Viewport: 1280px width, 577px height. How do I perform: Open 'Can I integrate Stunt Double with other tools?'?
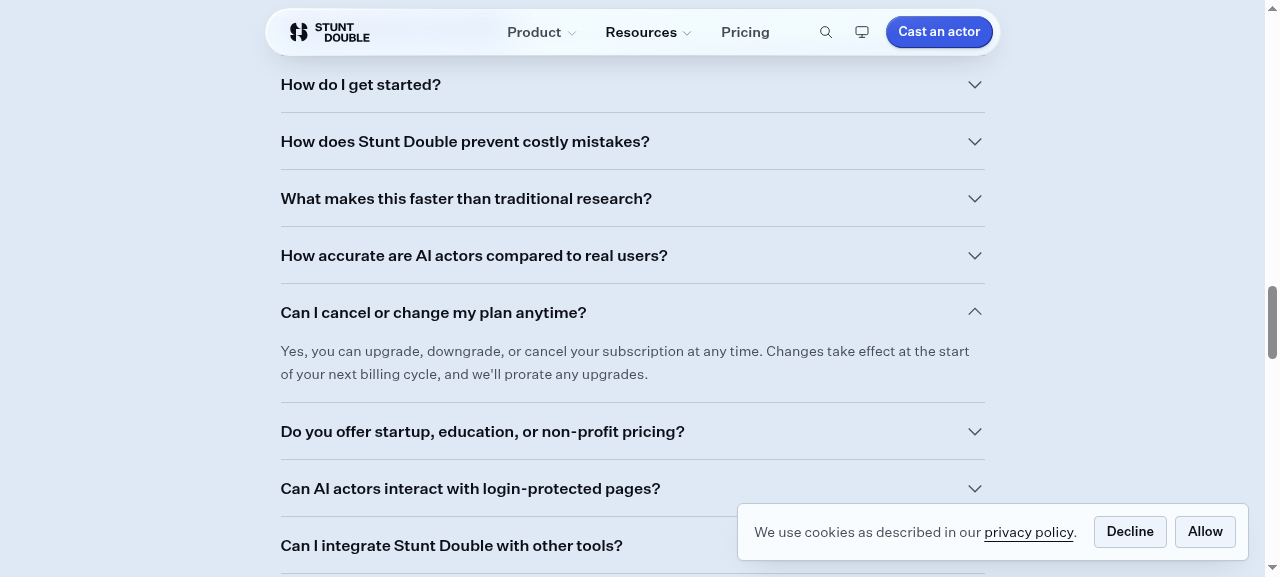(452, 546)
